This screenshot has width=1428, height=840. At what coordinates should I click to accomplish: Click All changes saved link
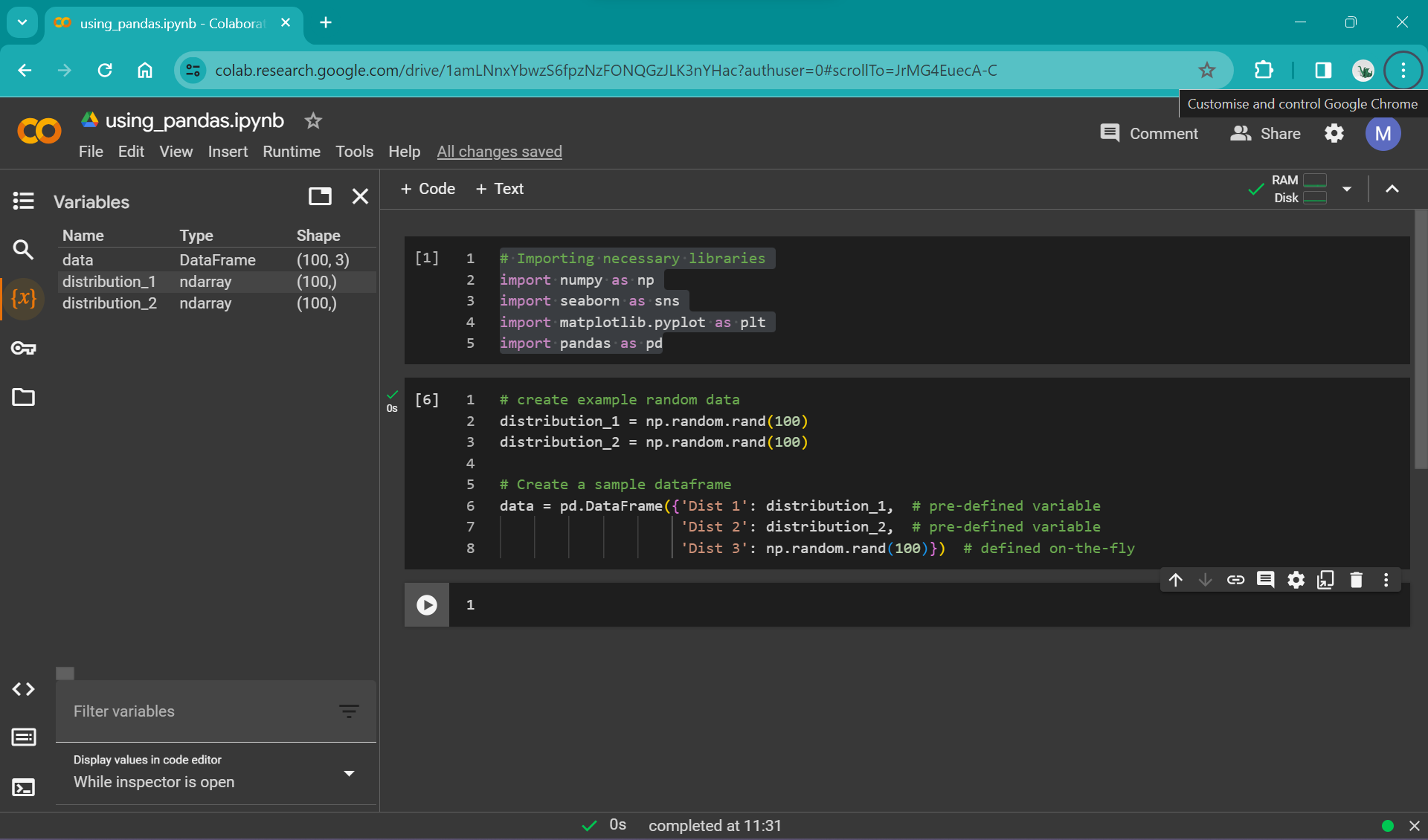click(x=500, y=152)
